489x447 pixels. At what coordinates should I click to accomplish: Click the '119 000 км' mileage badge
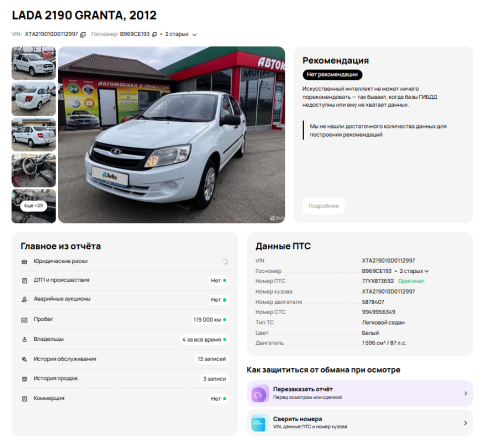tap(210, 320)
